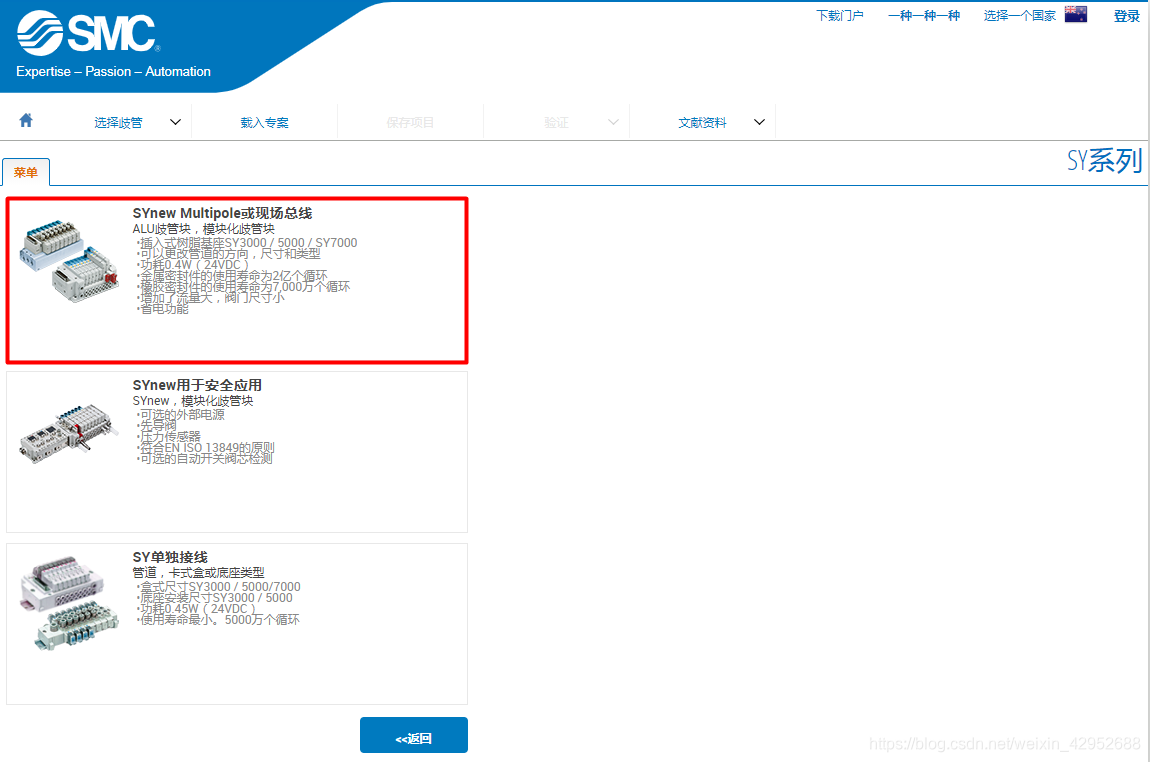The height and width of the screenshot is (762, 1150).
Task: Open the 文献资料 dropdown menu
Action: point(702,122)
